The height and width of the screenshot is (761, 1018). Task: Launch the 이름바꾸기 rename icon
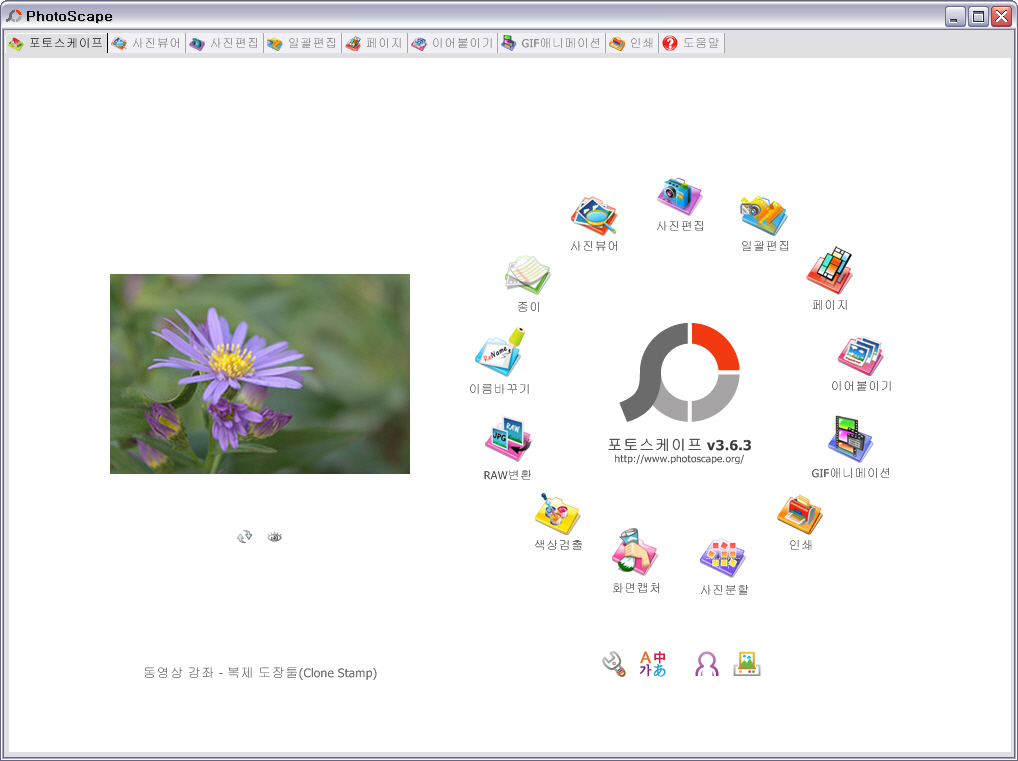click(499, 355)
